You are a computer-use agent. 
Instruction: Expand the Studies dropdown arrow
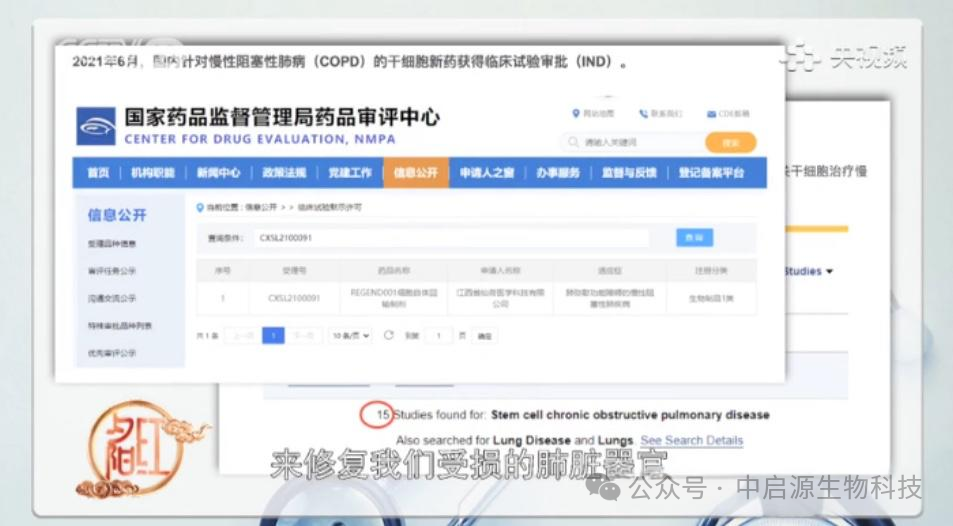click(829, 272)
